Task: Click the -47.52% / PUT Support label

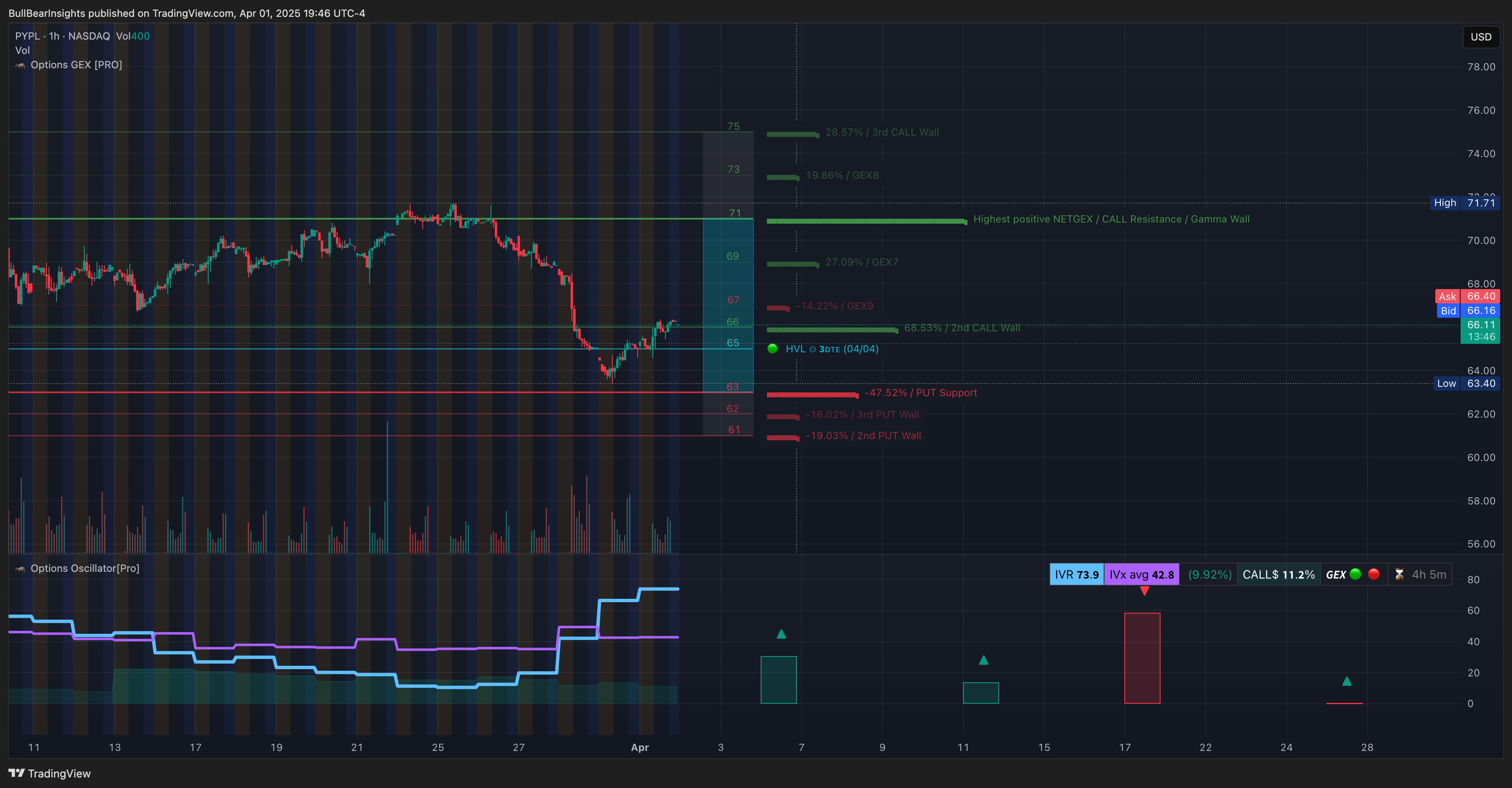Action: point(921,393)
